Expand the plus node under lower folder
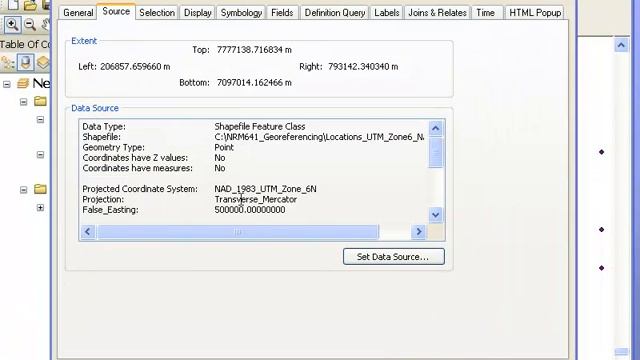The height and width of the screenshot is (360, 640). [40, 208]
